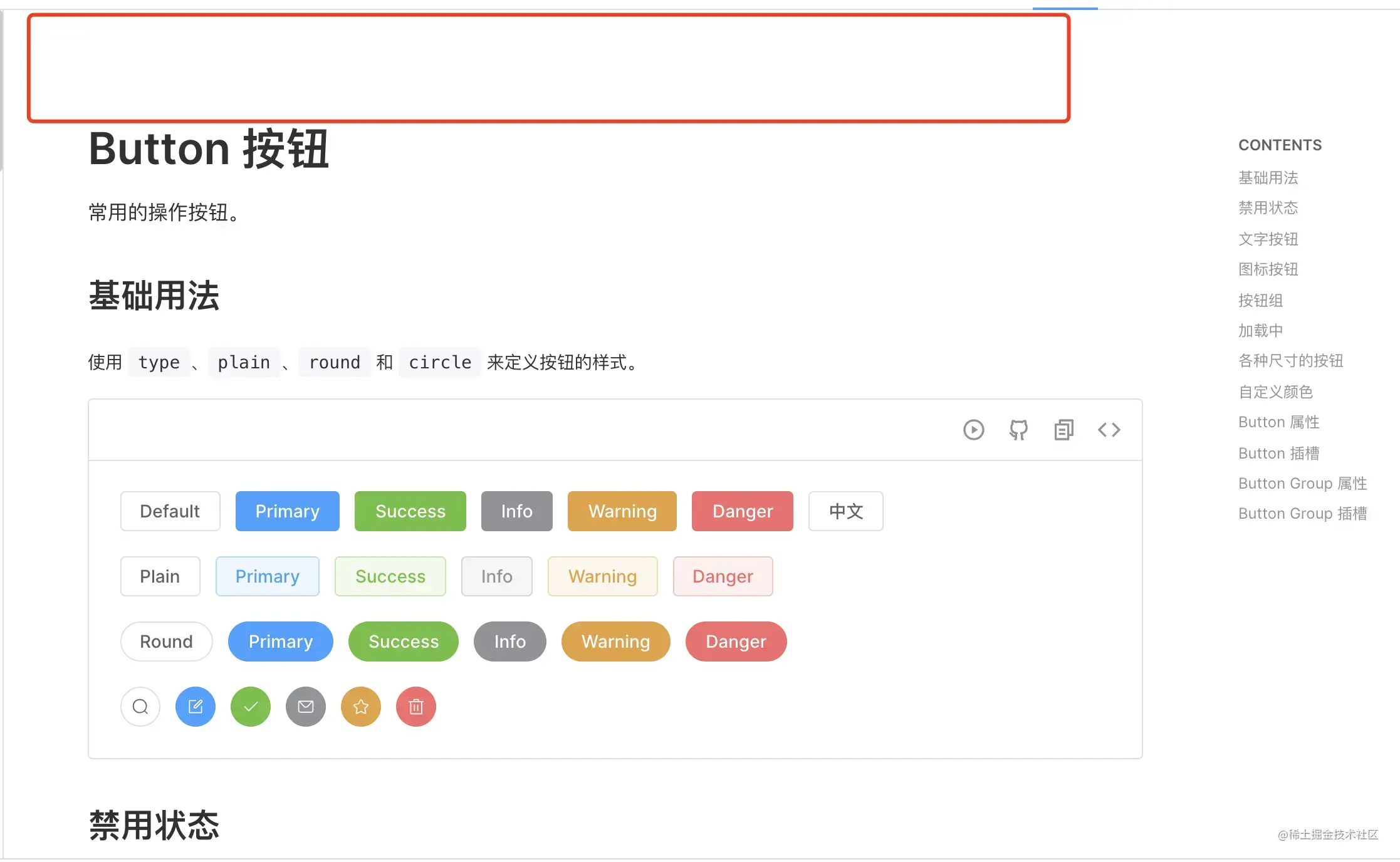Click the playground play icon
Viewport: 1400px width, 862px height.
pyautogui.click(x=973, y=430)
